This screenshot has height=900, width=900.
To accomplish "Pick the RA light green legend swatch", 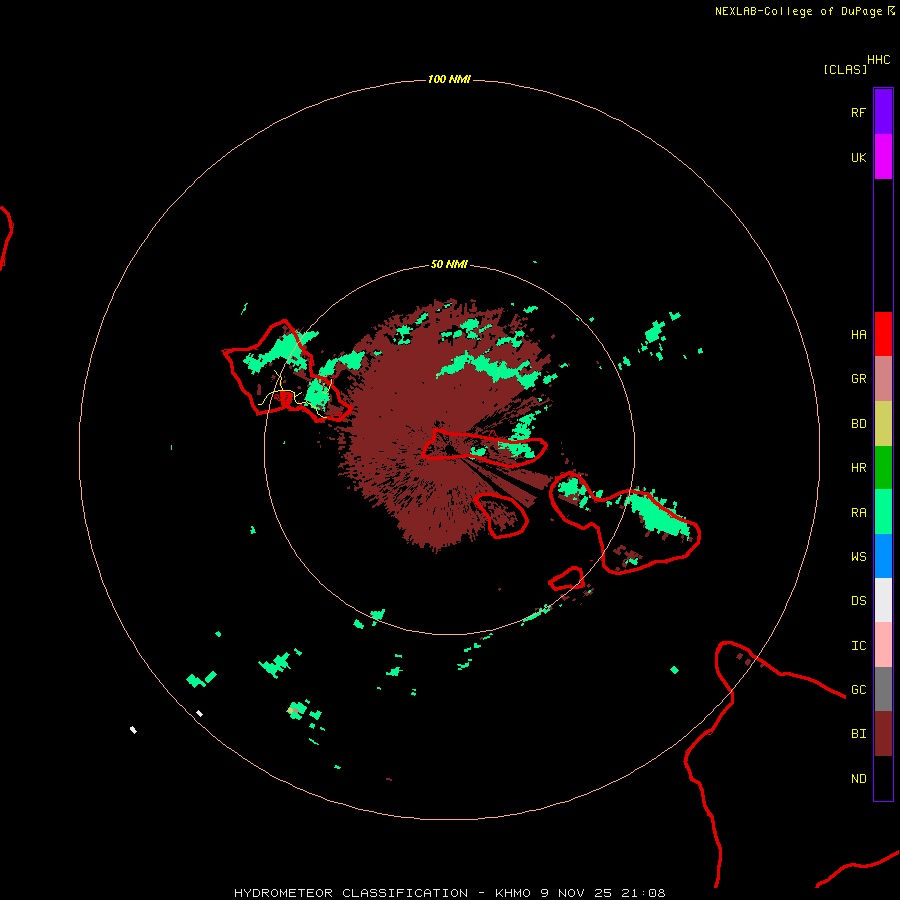I will pyautogui.click(x=883, y=512).
